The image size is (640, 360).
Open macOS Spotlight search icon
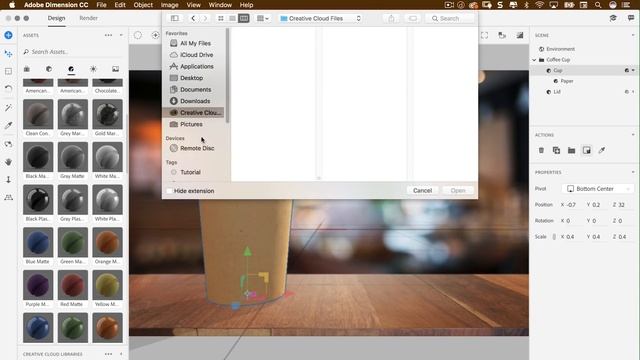pos(598,5)
